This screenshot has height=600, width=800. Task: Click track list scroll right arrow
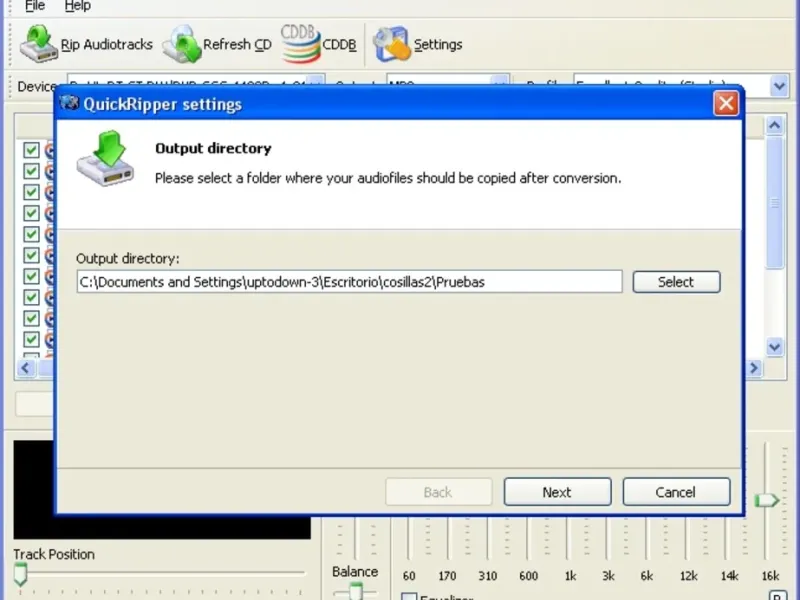tap(754, 368)
